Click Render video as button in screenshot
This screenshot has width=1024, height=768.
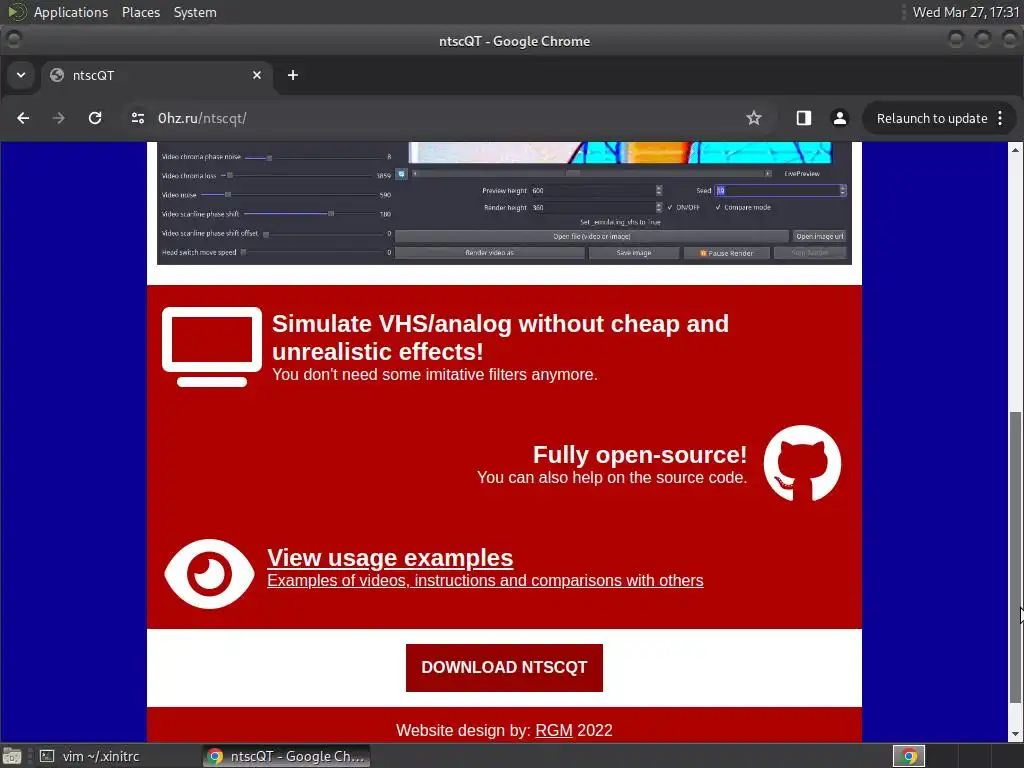[x=489, y=253]
